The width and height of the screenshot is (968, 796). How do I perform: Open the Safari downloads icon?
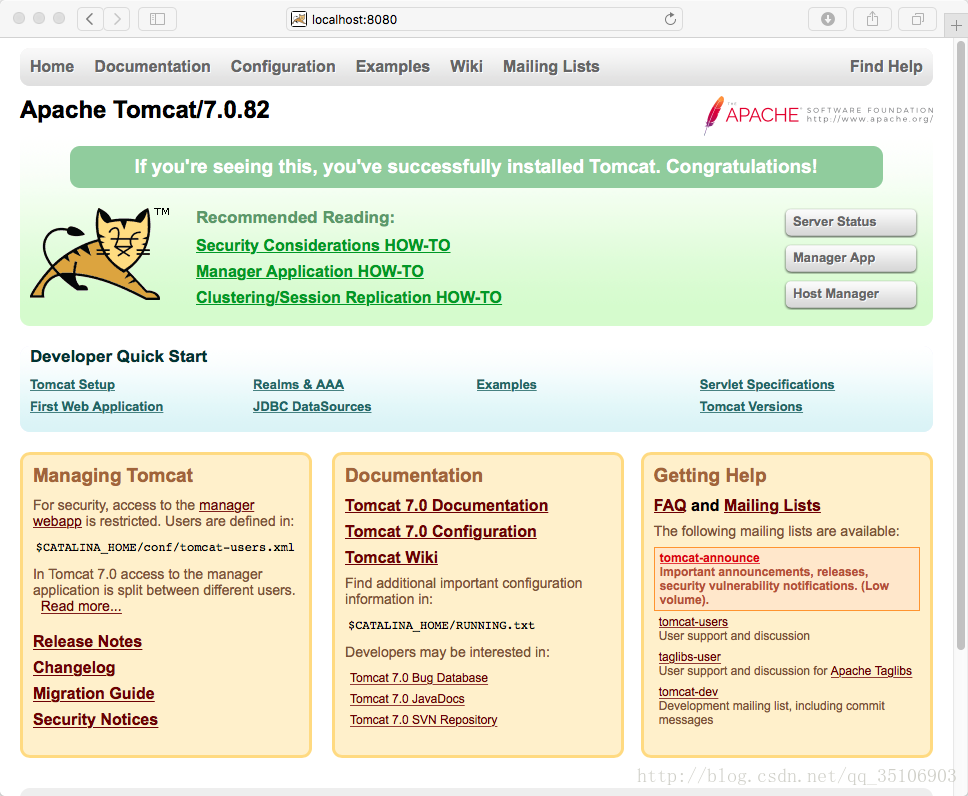[x=828, y=19]
